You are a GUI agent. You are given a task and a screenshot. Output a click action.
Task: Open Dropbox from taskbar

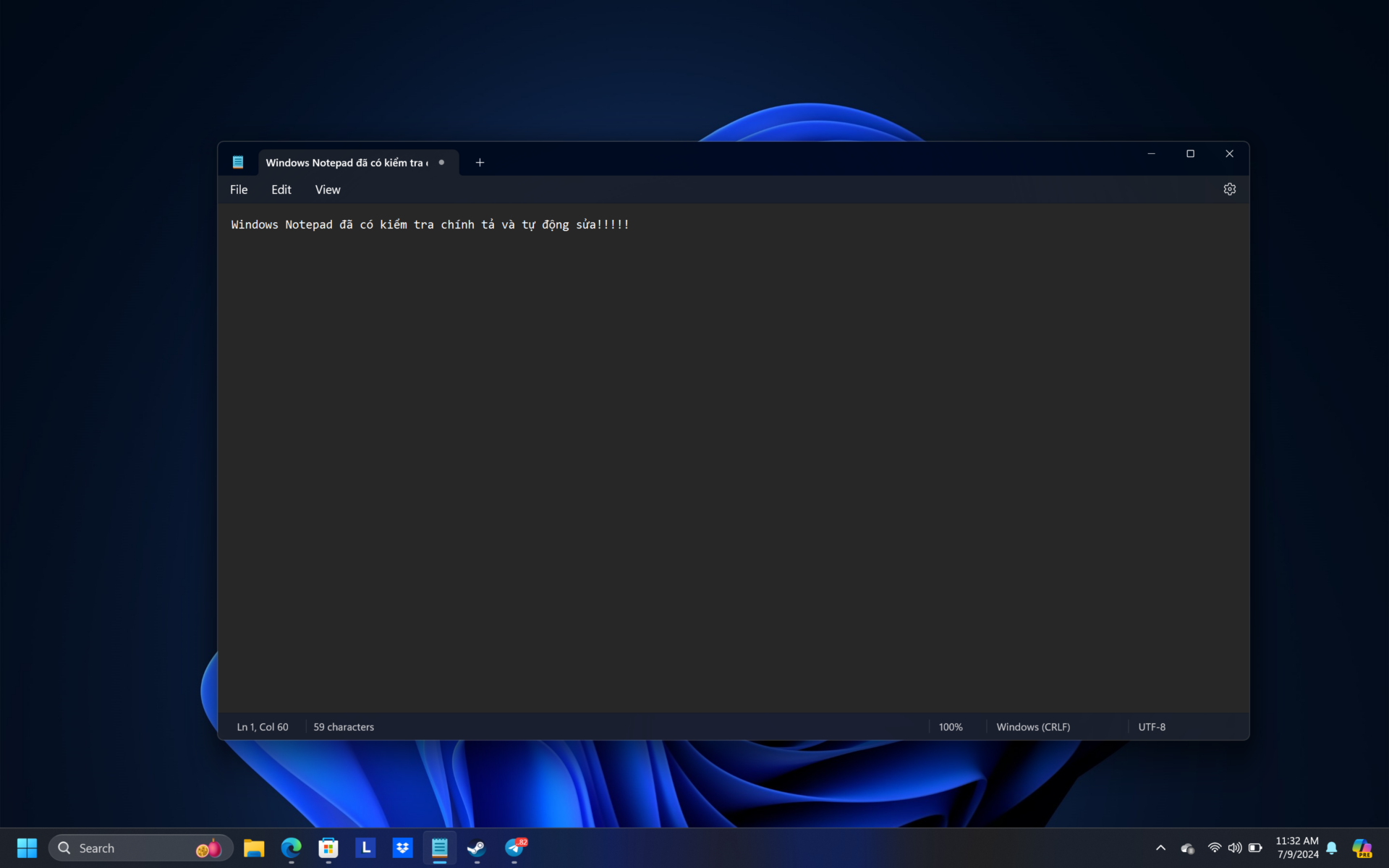coord(402,848)
